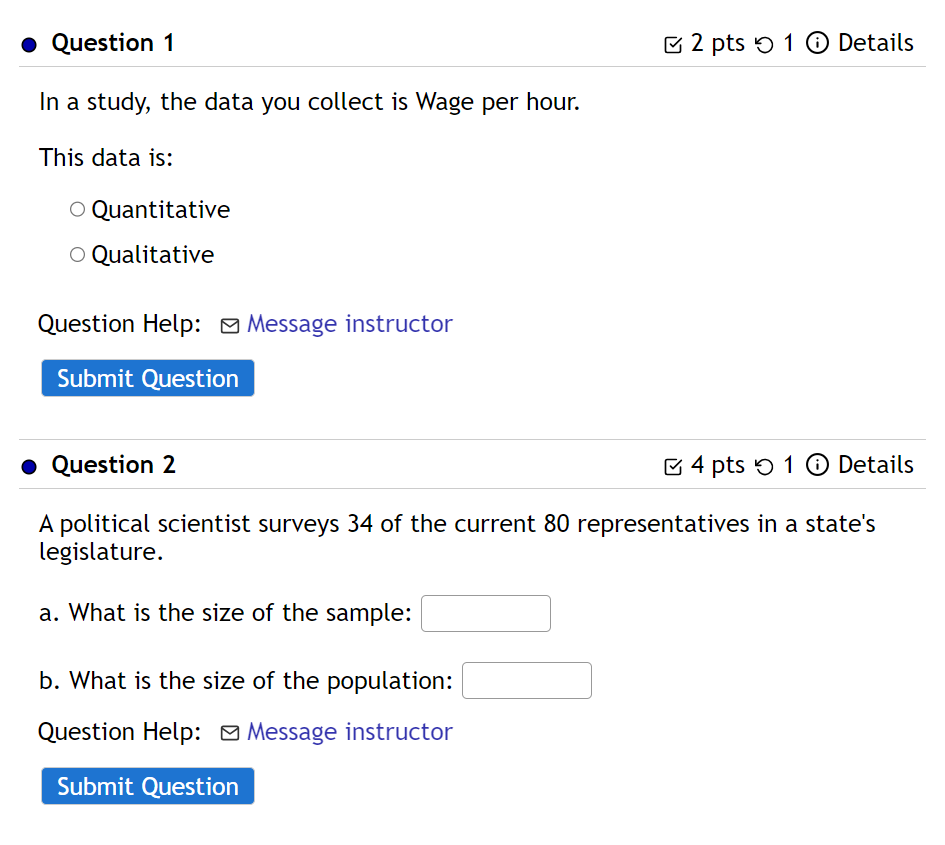
Task: Click Question 2 status dot icon
Action: coord(29,466)
